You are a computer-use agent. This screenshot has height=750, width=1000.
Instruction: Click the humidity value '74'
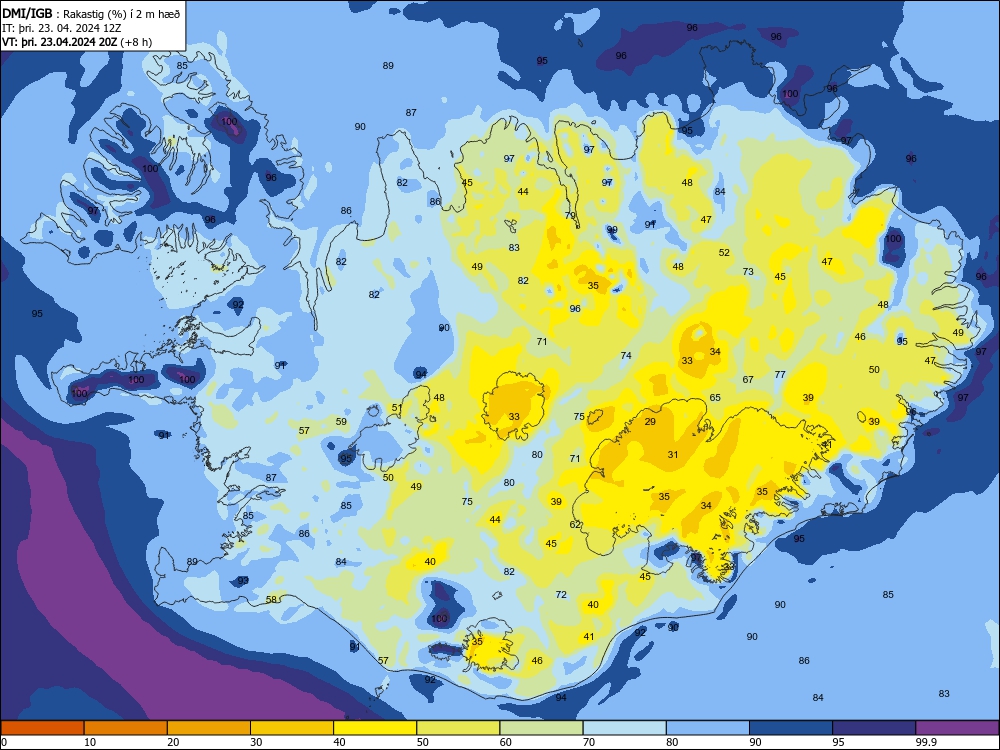[626, 356]
